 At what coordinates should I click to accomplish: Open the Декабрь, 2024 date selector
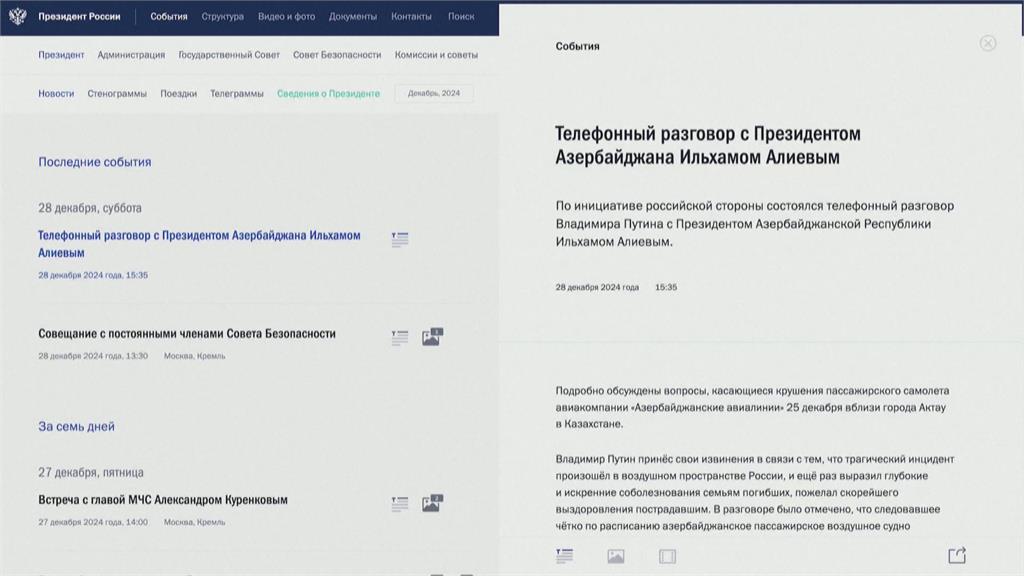point(434,93)
